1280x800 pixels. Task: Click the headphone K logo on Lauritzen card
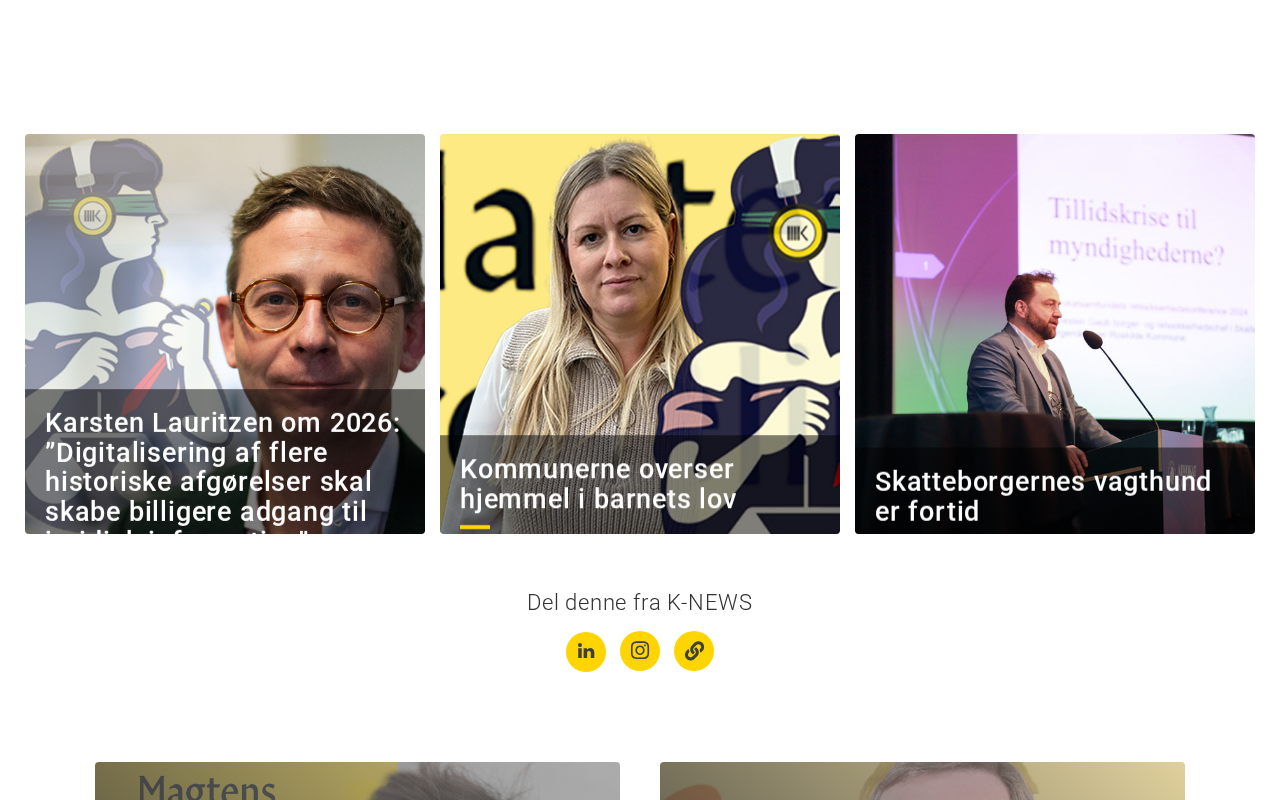(x=93, y=213)
